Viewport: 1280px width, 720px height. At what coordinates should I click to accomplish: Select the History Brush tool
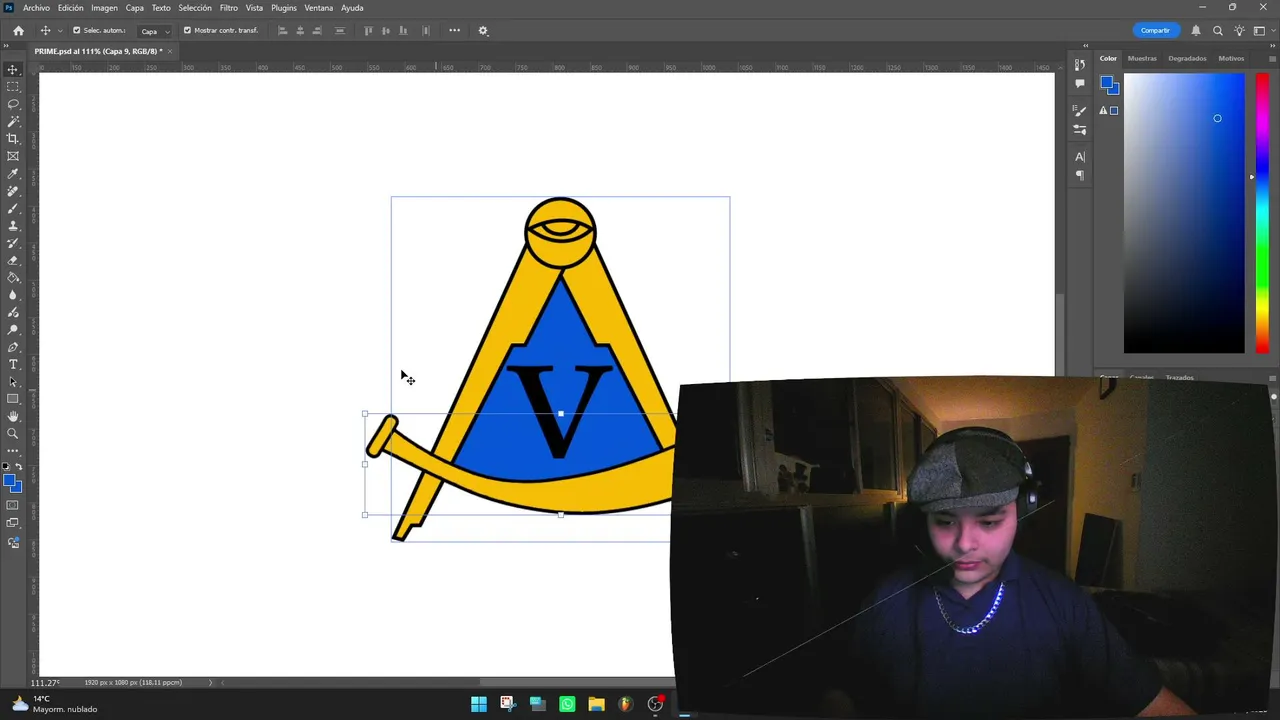coord(13,243)
